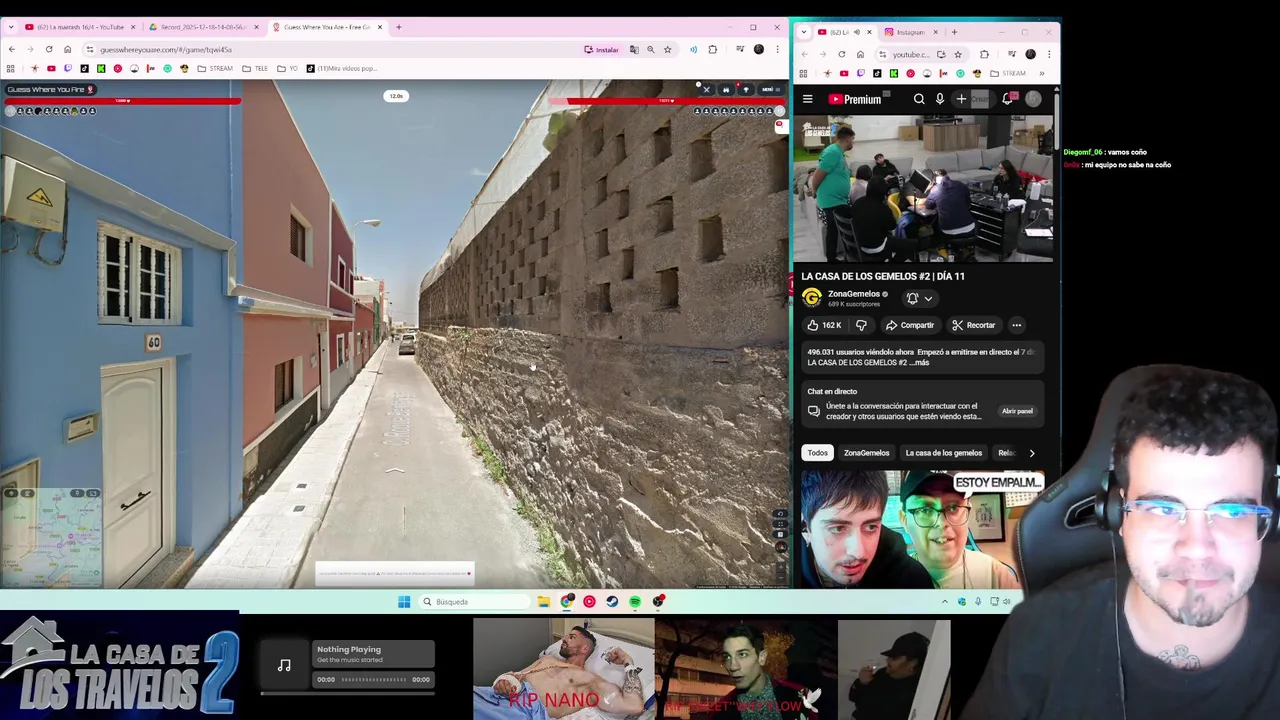
Task: Open game MENÚ button
Action: (x=770, y=90)
